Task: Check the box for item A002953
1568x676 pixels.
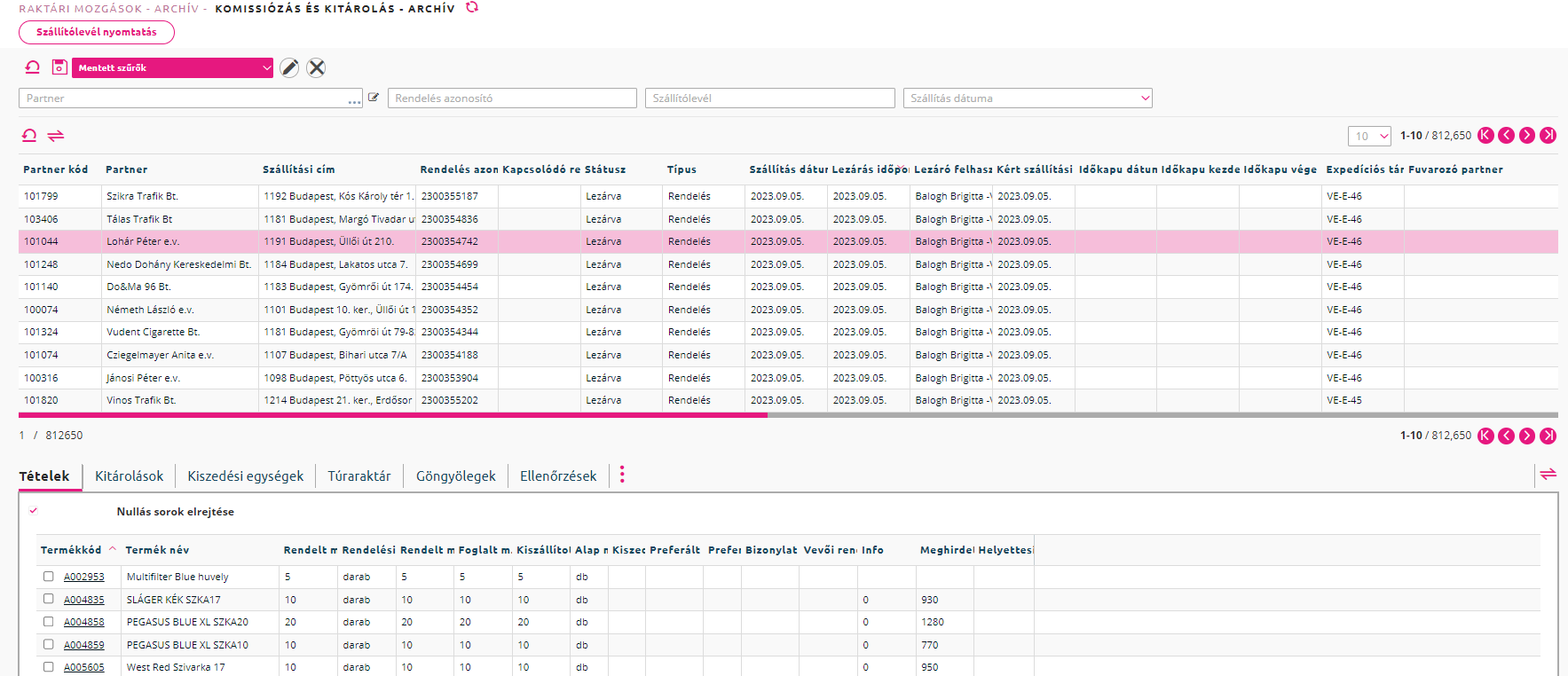Action: click(x=49, y=577)
